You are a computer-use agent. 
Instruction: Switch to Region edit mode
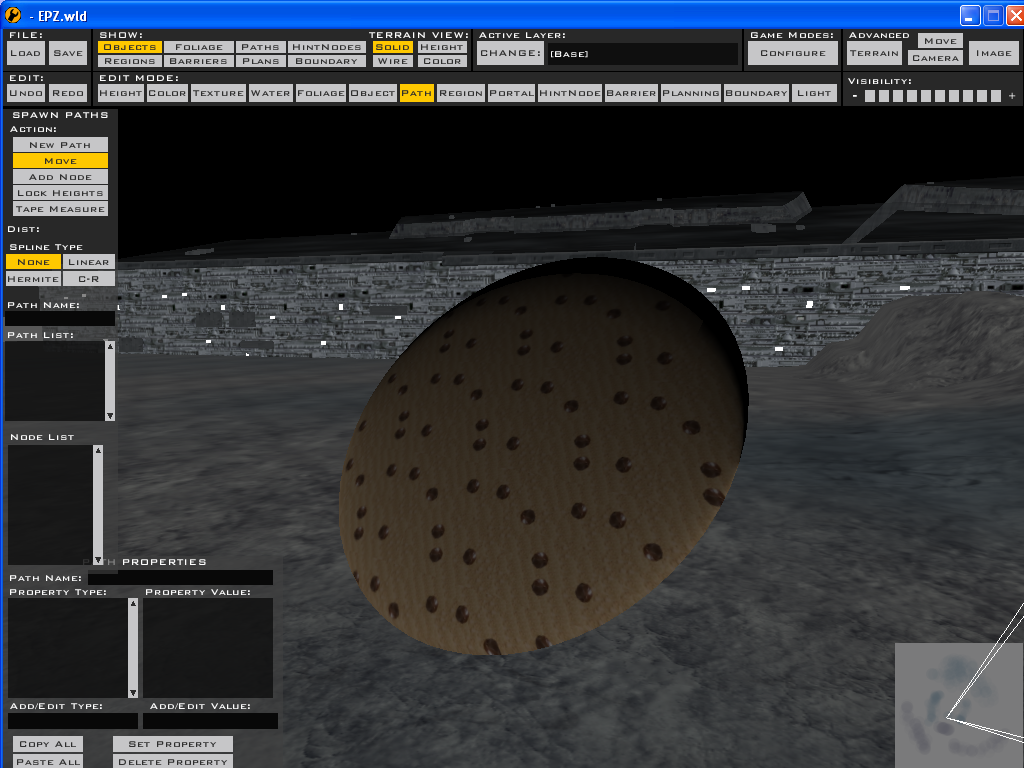[x=461, y=93]
